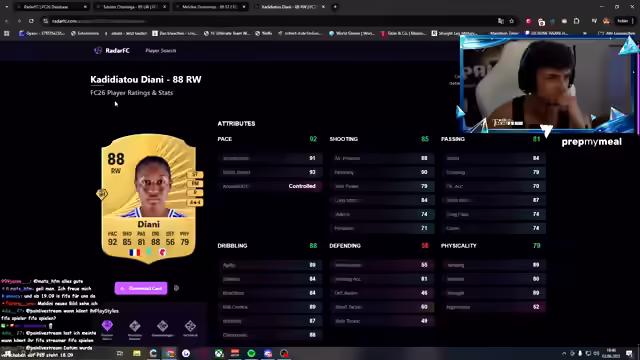Click the 'Controlled' AcceleRATE value

[x=302, y=186]
